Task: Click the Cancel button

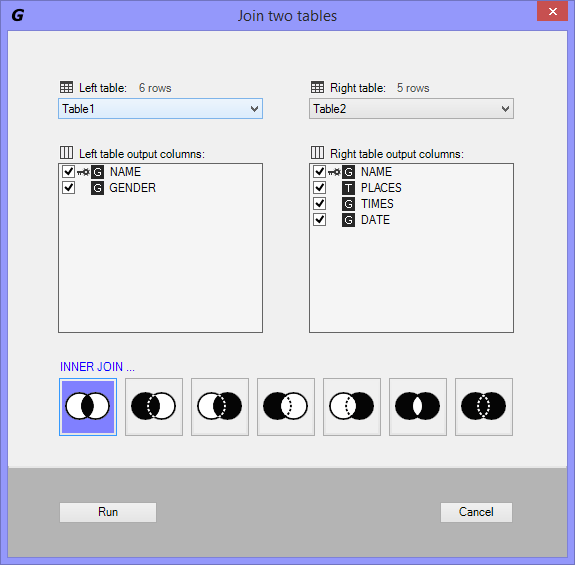Action: [476, 512]
